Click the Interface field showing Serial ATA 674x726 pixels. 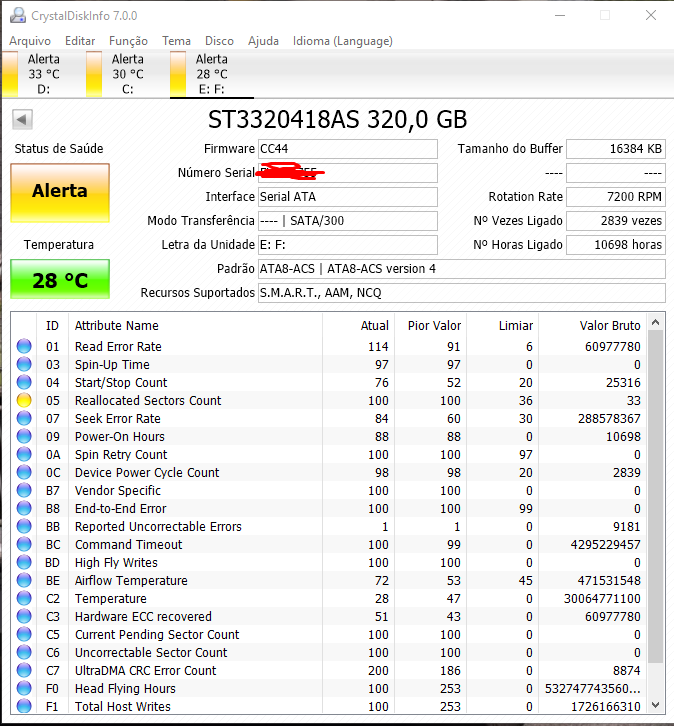pyautogui.click(x=347, y=197)
